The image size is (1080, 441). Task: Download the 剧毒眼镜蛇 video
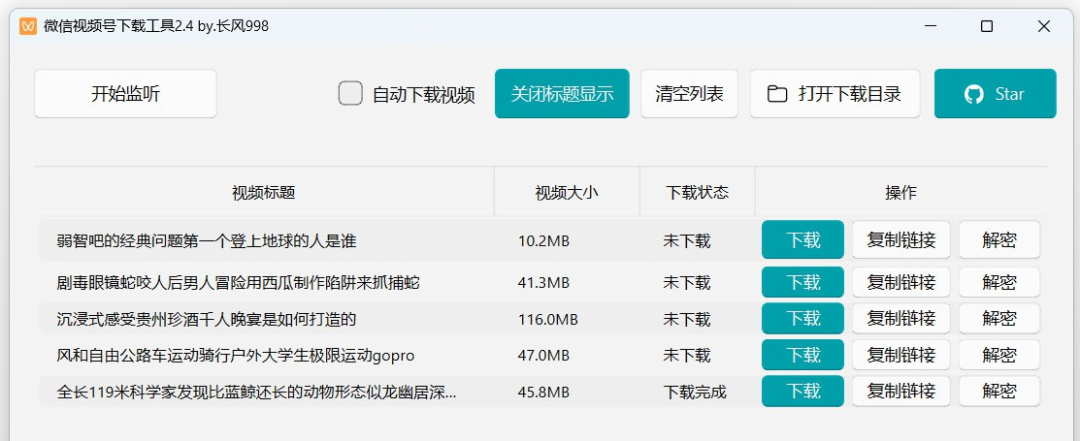[x=802, y=282]
